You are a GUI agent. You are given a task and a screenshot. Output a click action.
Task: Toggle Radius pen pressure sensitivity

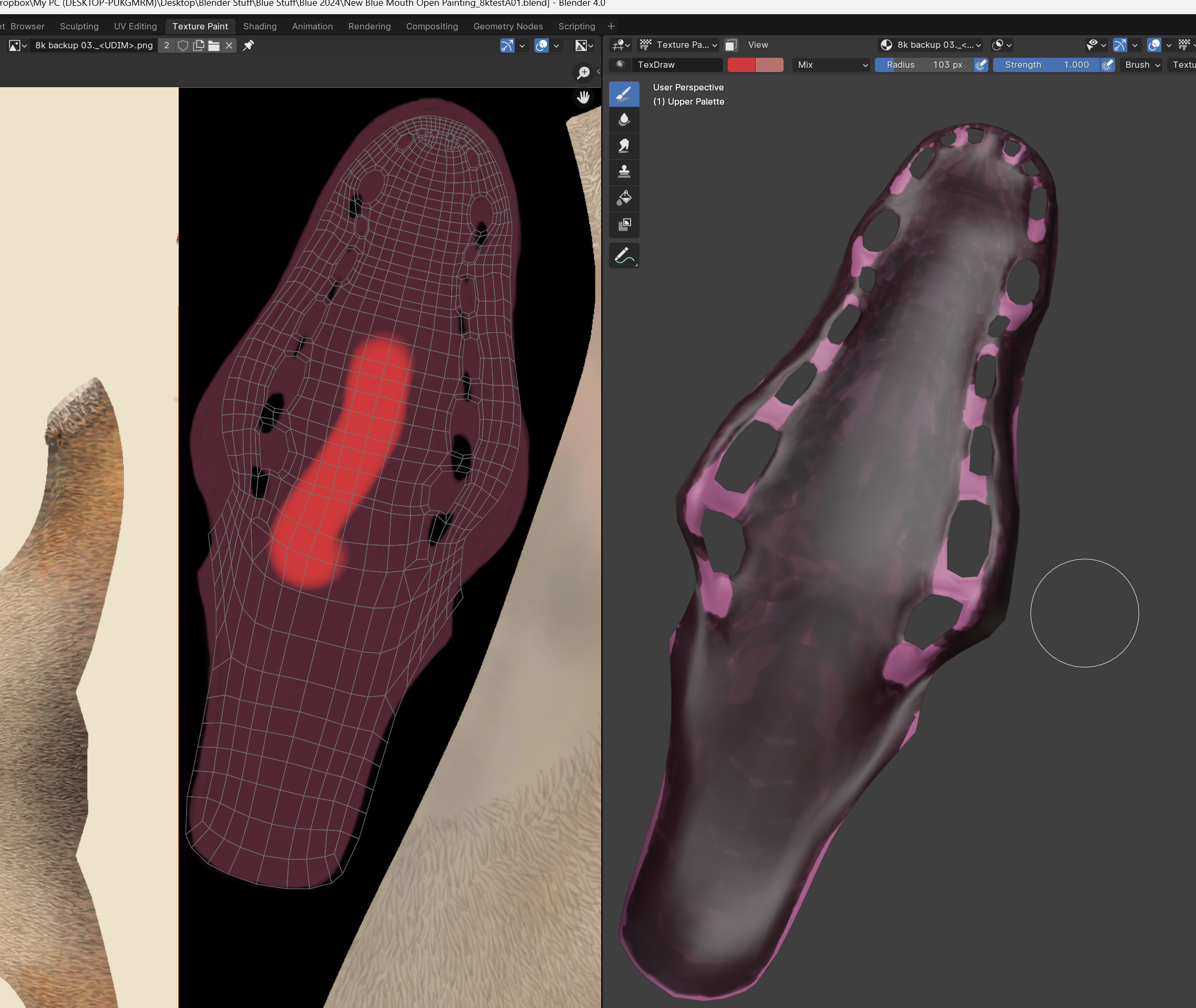[981, 65]
